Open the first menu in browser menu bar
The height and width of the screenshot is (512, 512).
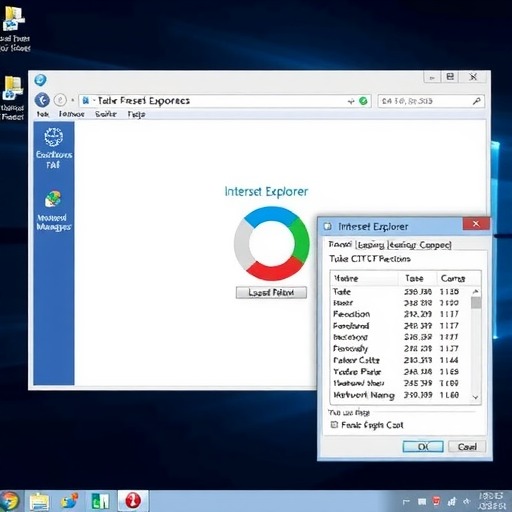[x=43, y=114]
